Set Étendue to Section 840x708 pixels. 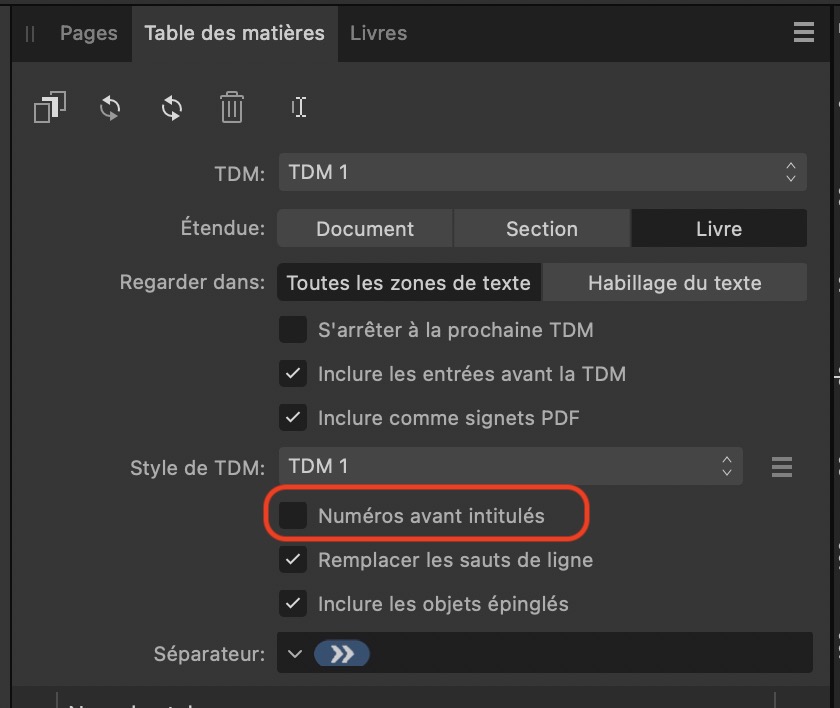(542, 229)
